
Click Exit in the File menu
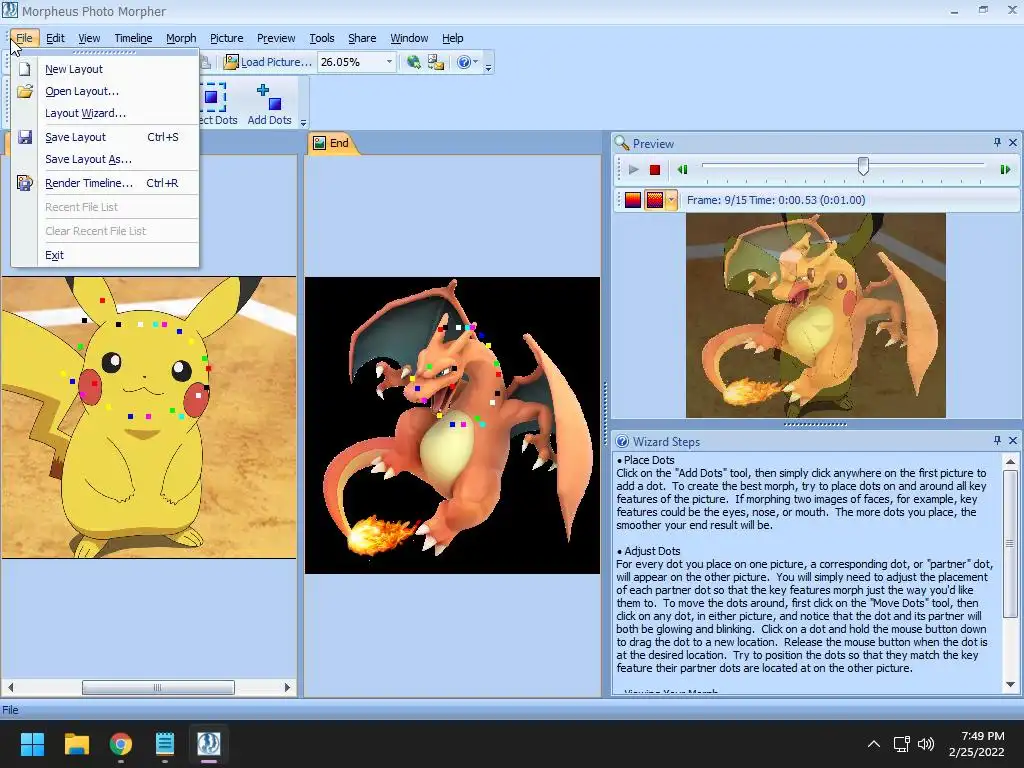(104, 255)
